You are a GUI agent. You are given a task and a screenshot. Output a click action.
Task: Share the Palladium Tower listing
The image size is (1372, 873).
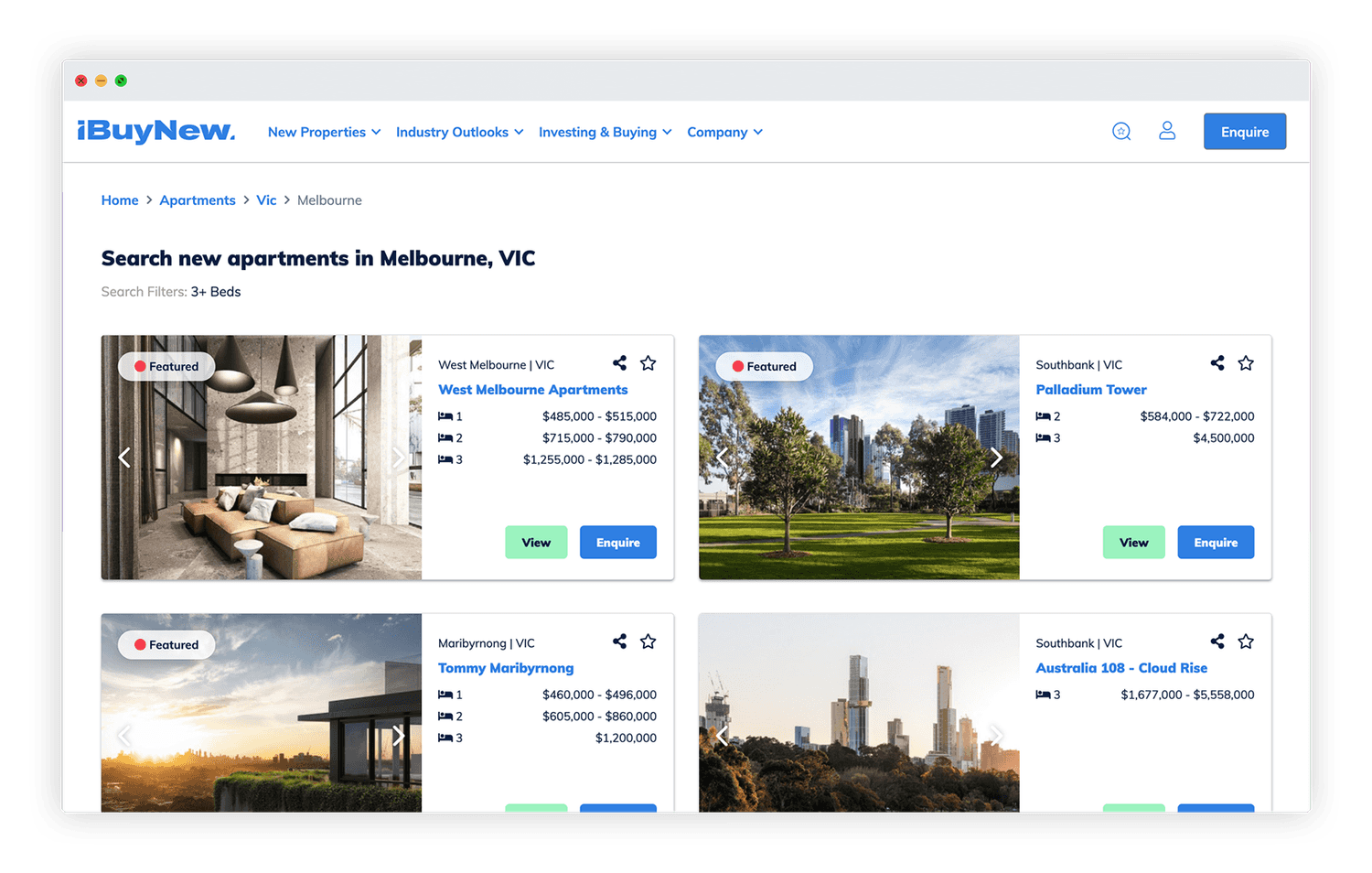point(1217,363)
